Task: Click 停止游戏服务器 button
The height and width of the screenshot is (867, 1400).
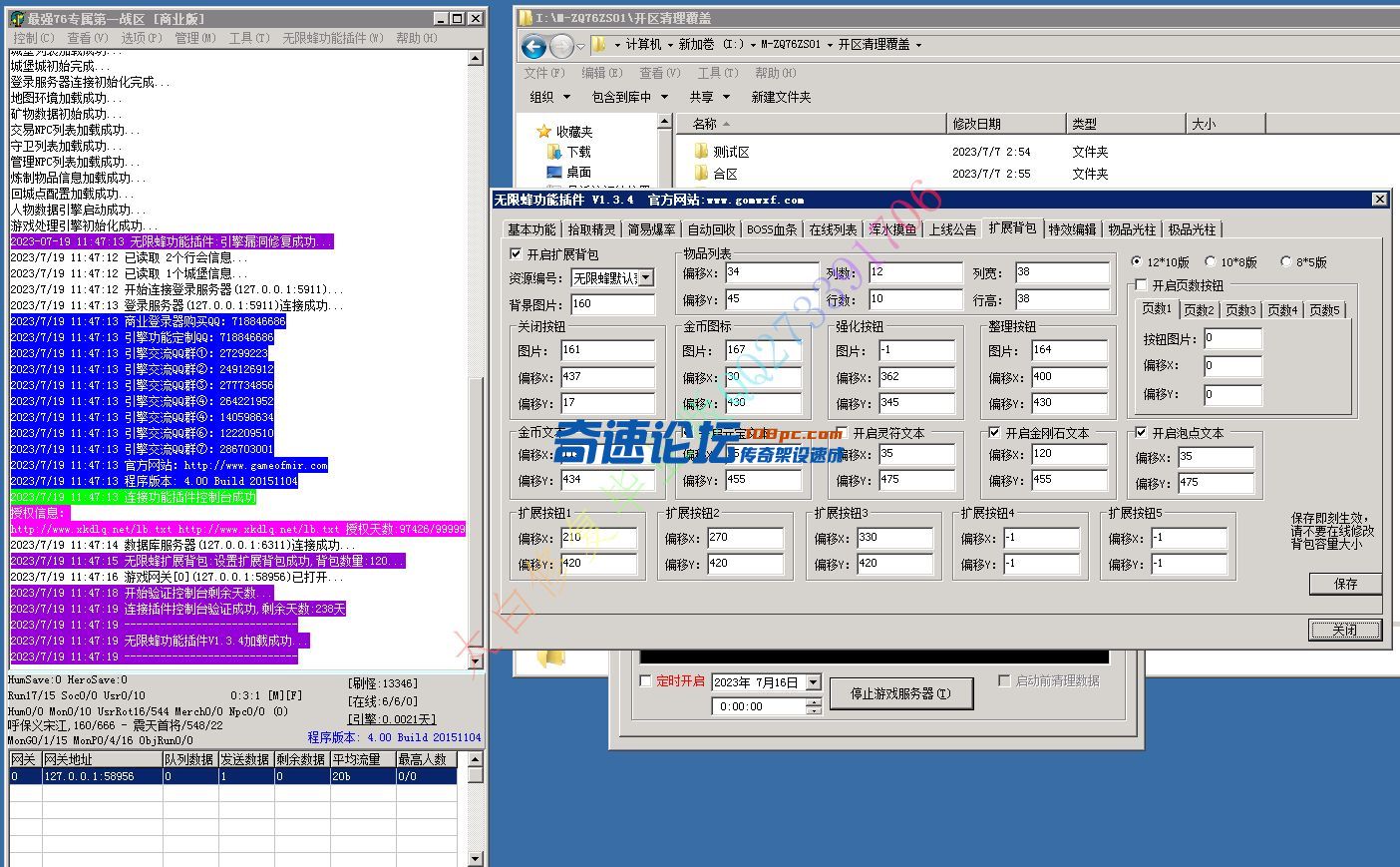Action: click(900, 693)
